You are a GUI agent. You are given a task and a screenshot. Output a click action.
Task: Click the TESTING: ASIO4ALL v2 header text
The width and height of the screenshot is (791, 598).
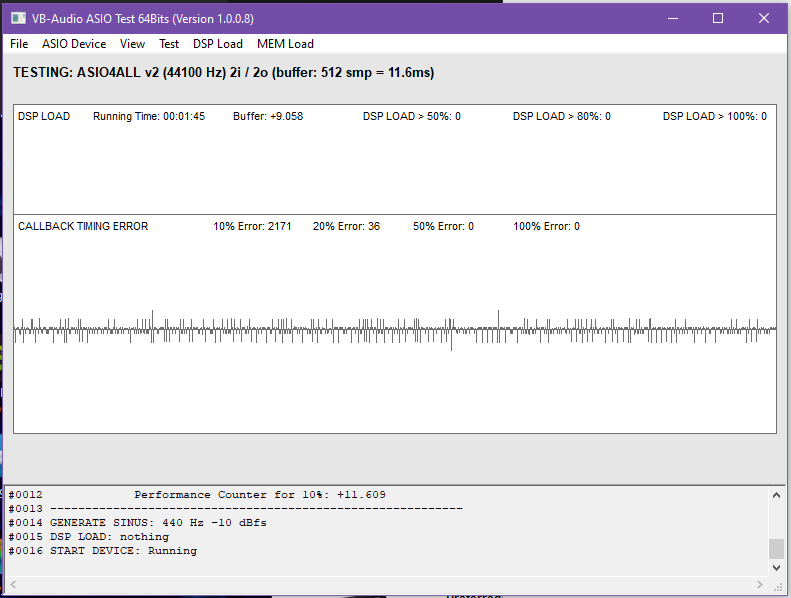[x=223, y=73]
